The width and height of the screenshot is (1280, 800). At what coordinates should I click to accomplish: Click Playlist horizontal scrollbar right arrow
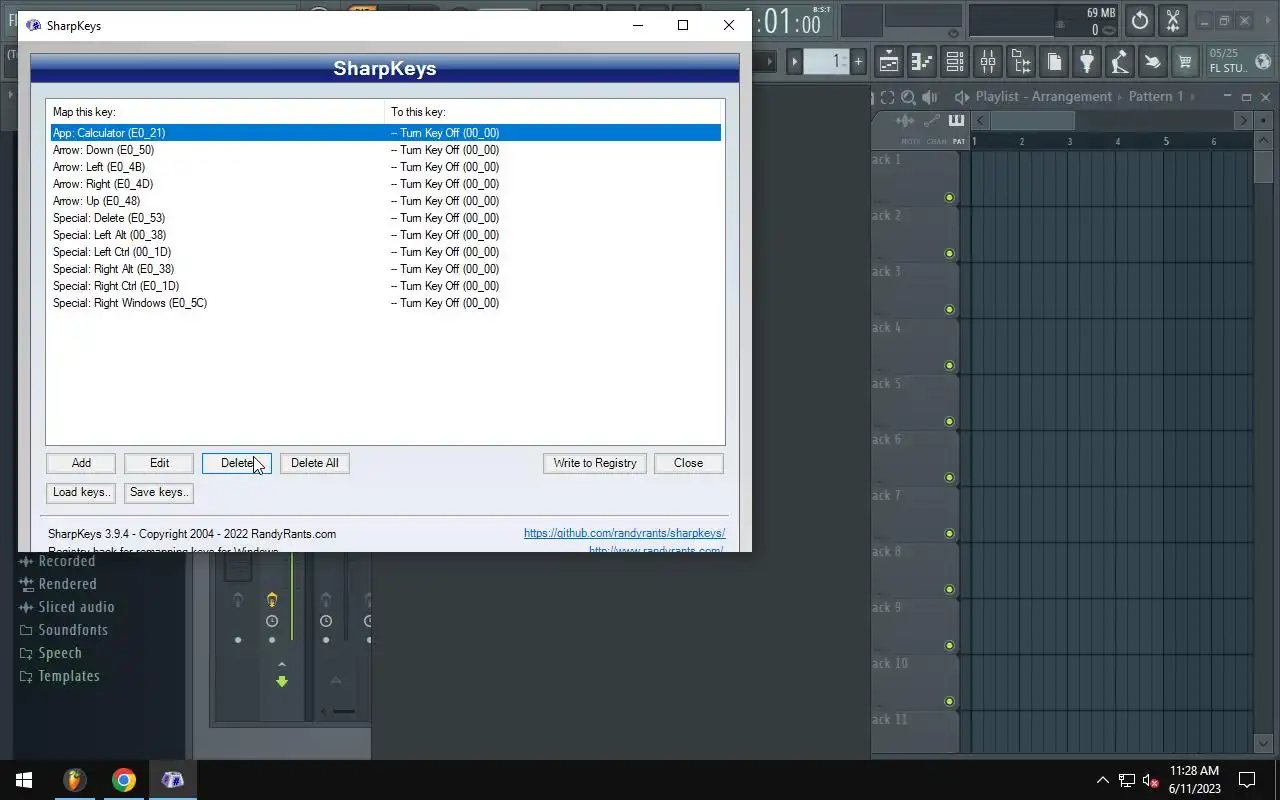point(1243,121)
